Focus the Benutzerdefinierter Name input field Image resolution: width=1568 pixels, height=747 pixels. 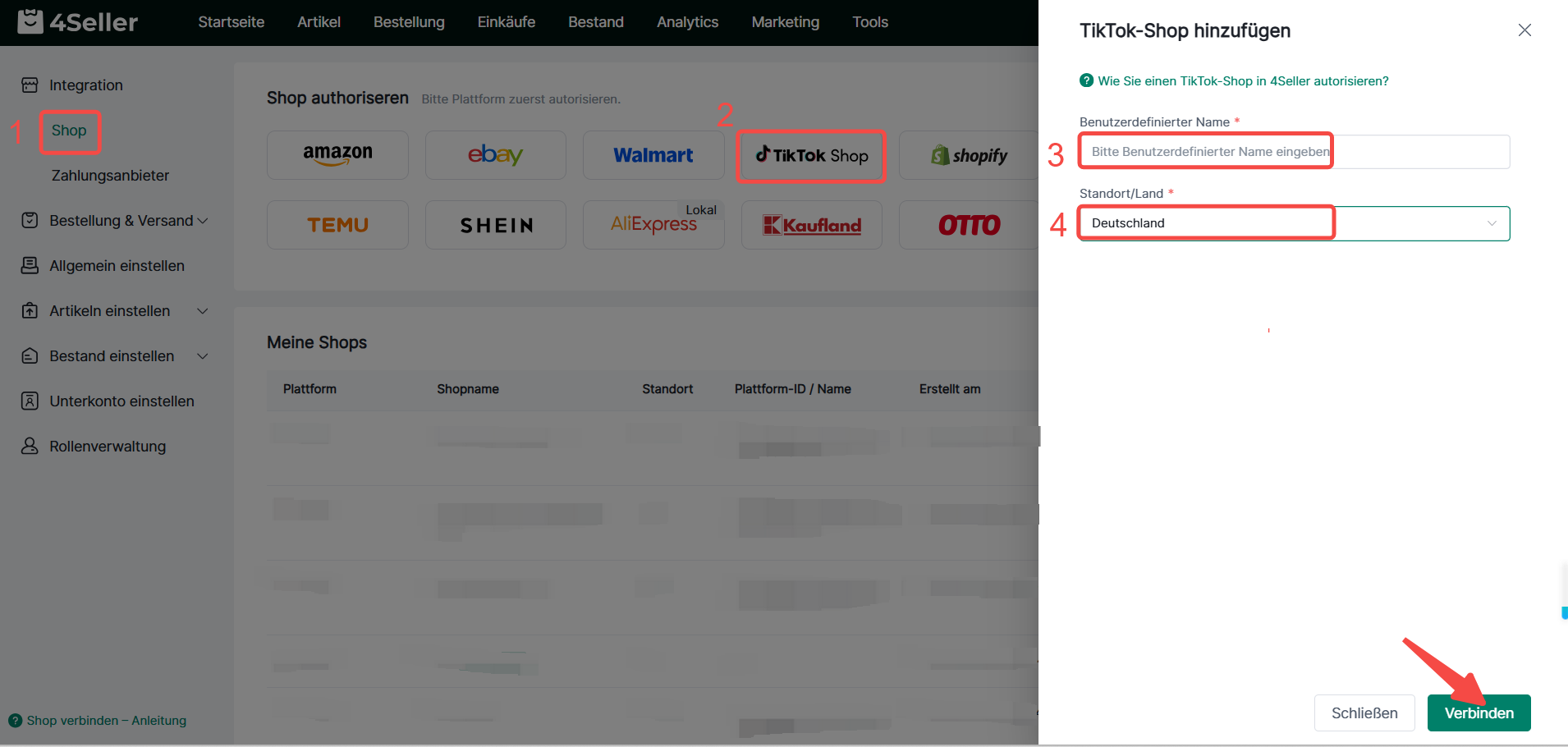pyautogui.click(x=1294, y=152)
